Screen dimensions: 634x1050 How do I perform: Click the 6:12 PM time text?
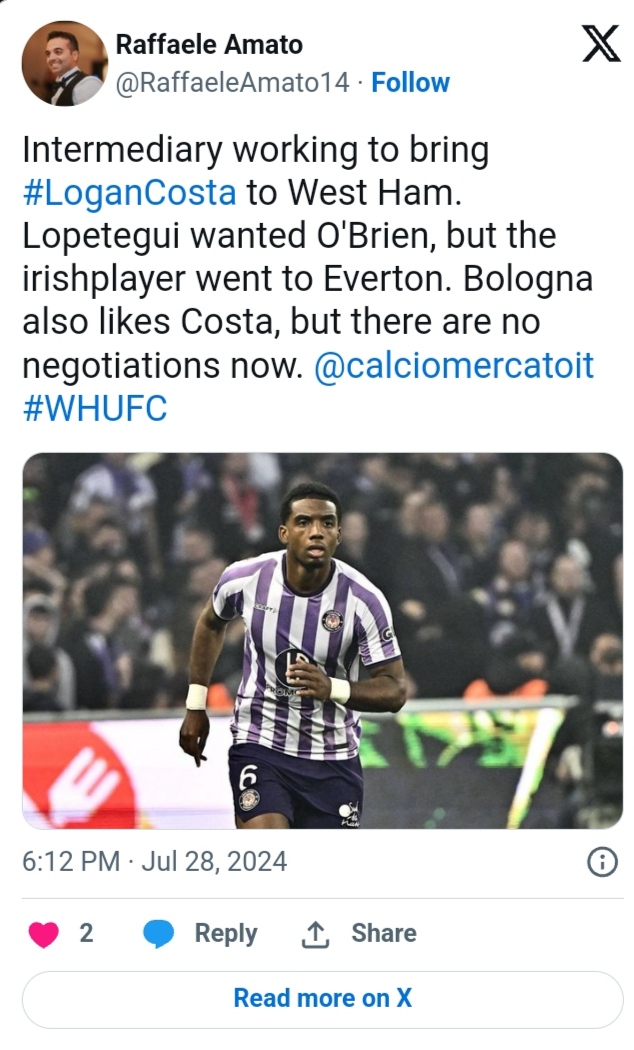tap(71, 862)
